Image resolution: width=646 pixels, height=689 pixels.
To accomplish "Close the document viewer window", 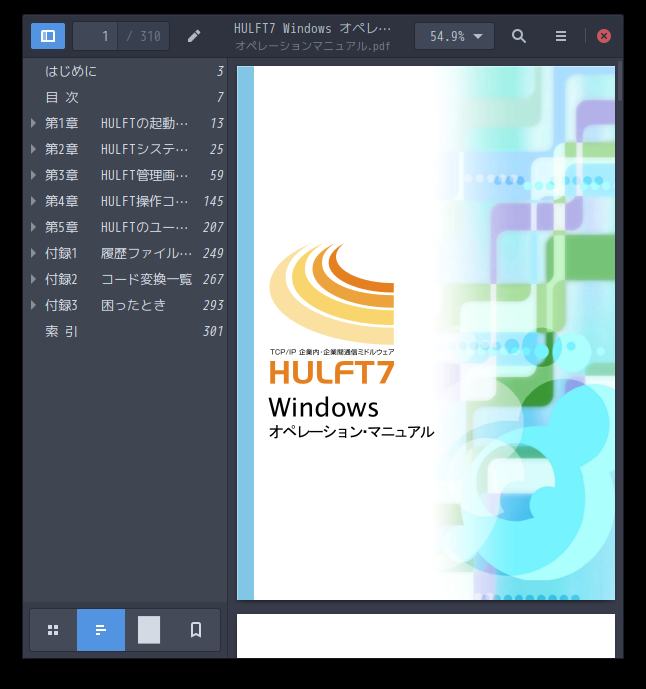I will click(604, 36).
